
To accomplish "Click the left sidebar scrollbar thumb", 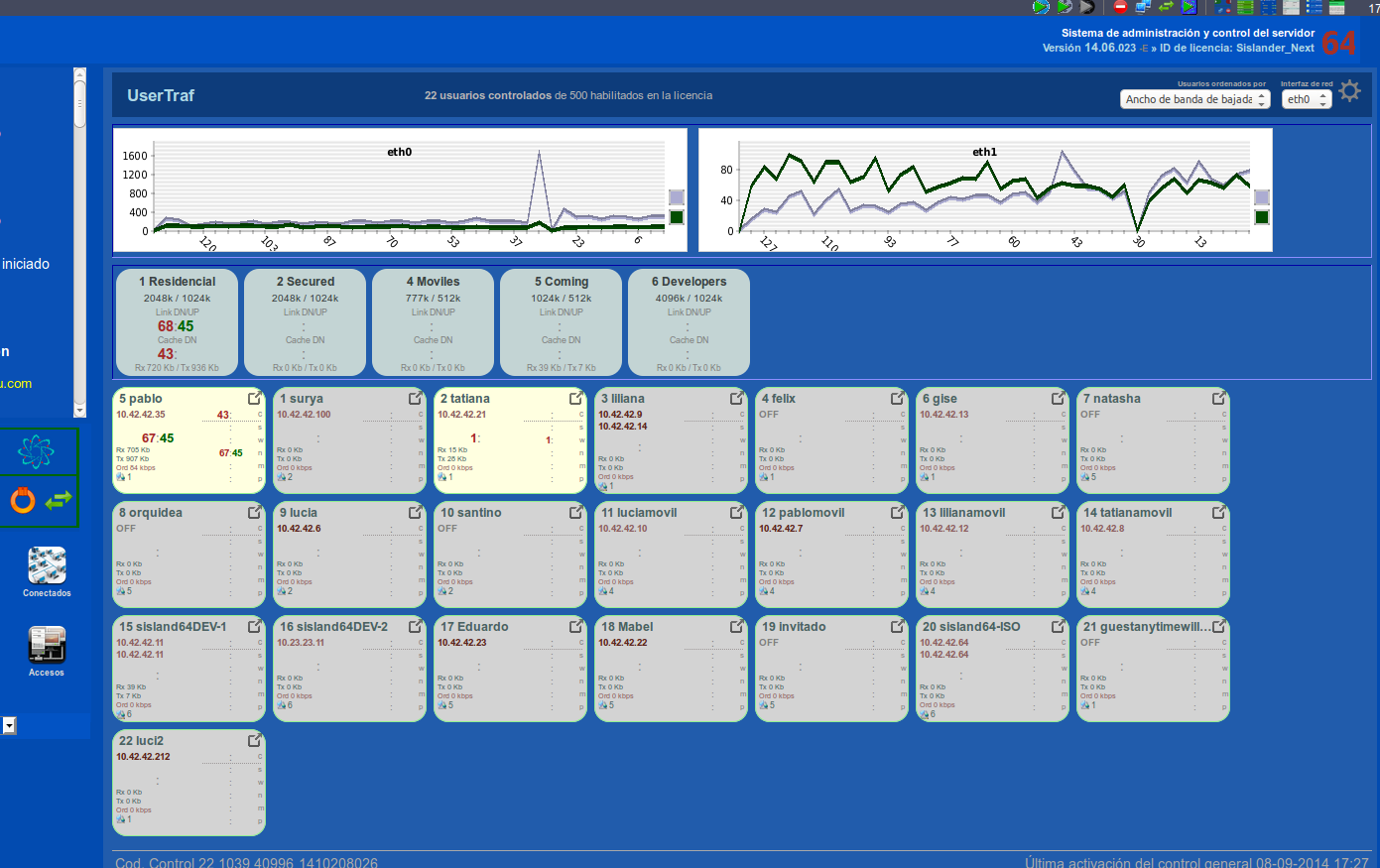I will [x=79, y=103].
